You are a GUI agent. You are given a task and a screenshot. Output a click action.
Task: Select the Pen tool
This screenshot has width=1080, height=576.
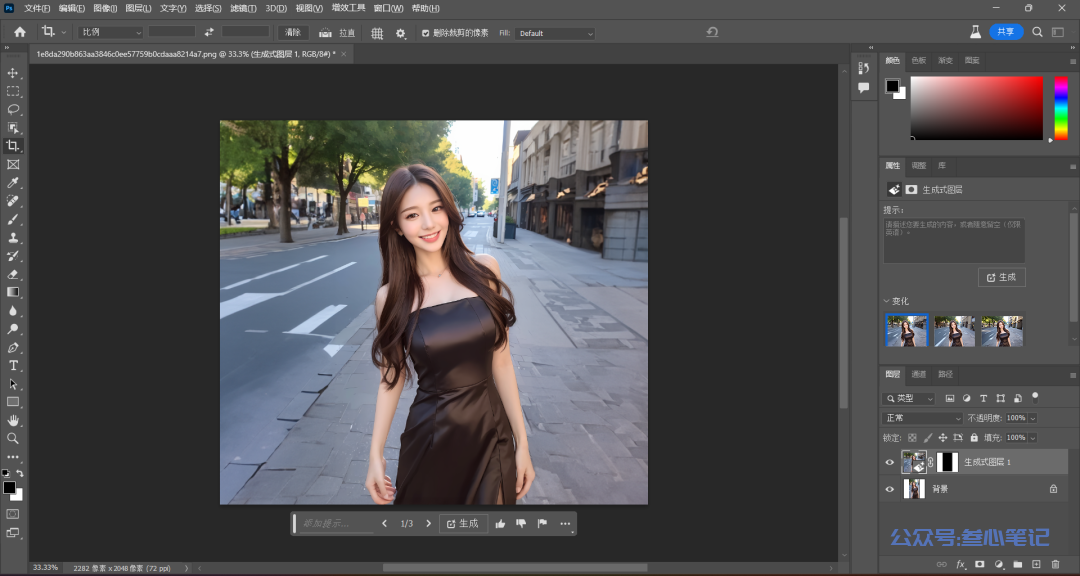13,347
